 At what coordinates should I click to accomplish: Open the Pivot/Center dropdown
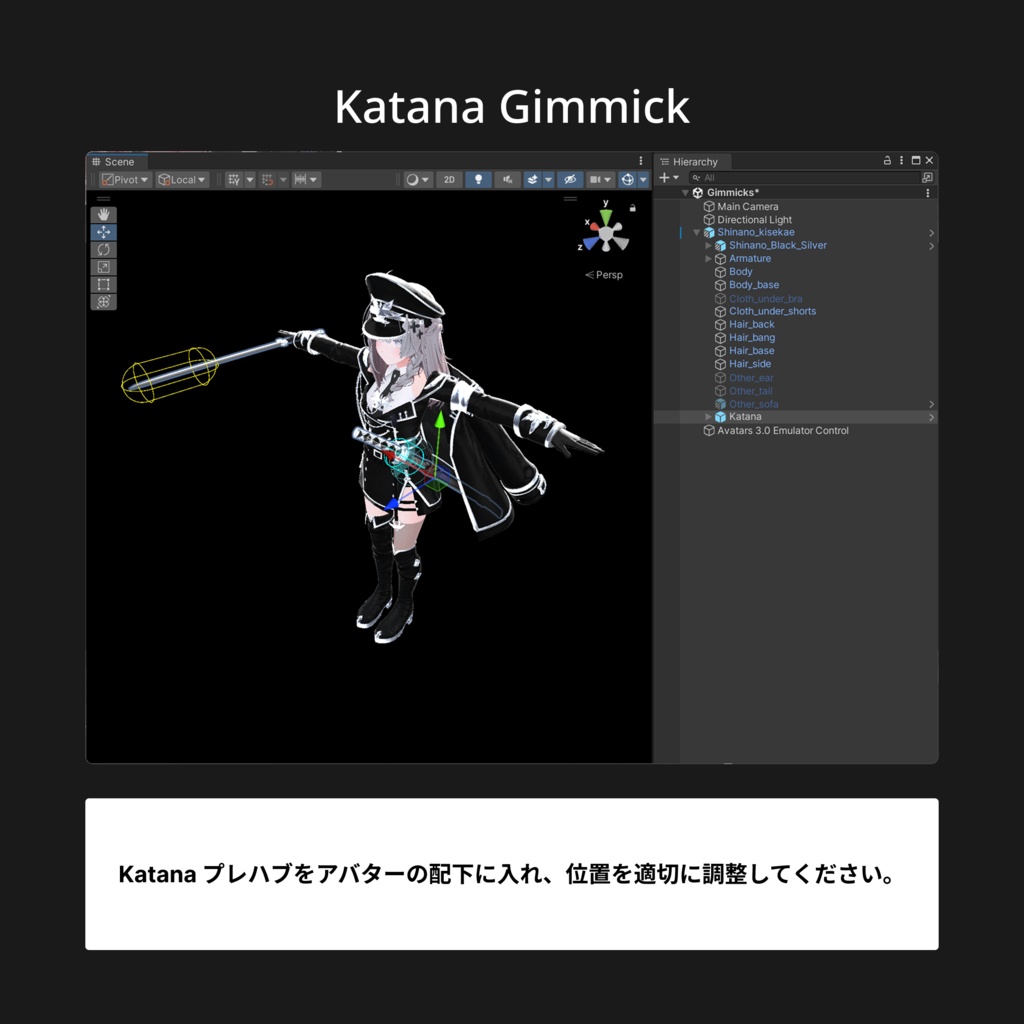[x=126, y=180]
